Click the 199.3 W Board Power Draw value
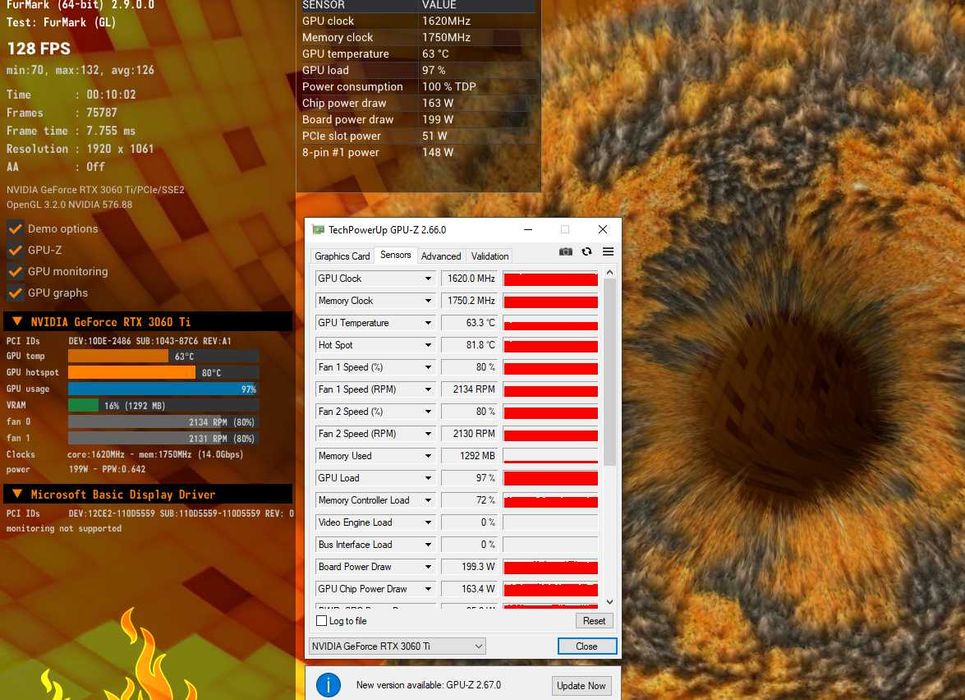The width and height of the screenshot is (965, 700). (x=470, y=566)
